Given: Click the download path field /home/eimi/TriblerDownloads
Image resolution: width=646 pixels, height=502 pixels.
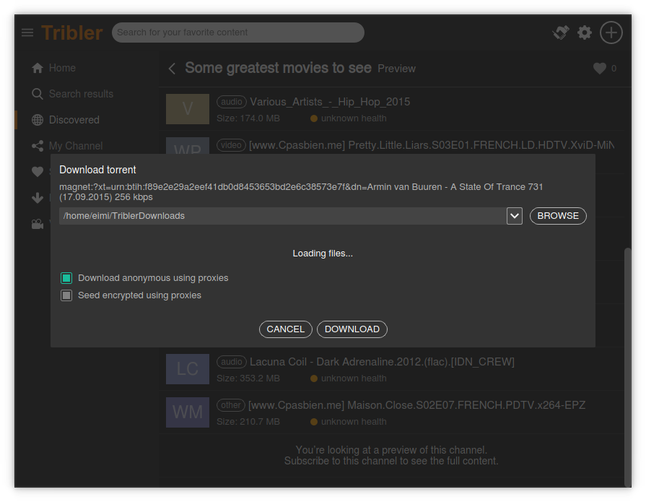Looking at the screenshot, I should tap(283, 216).
